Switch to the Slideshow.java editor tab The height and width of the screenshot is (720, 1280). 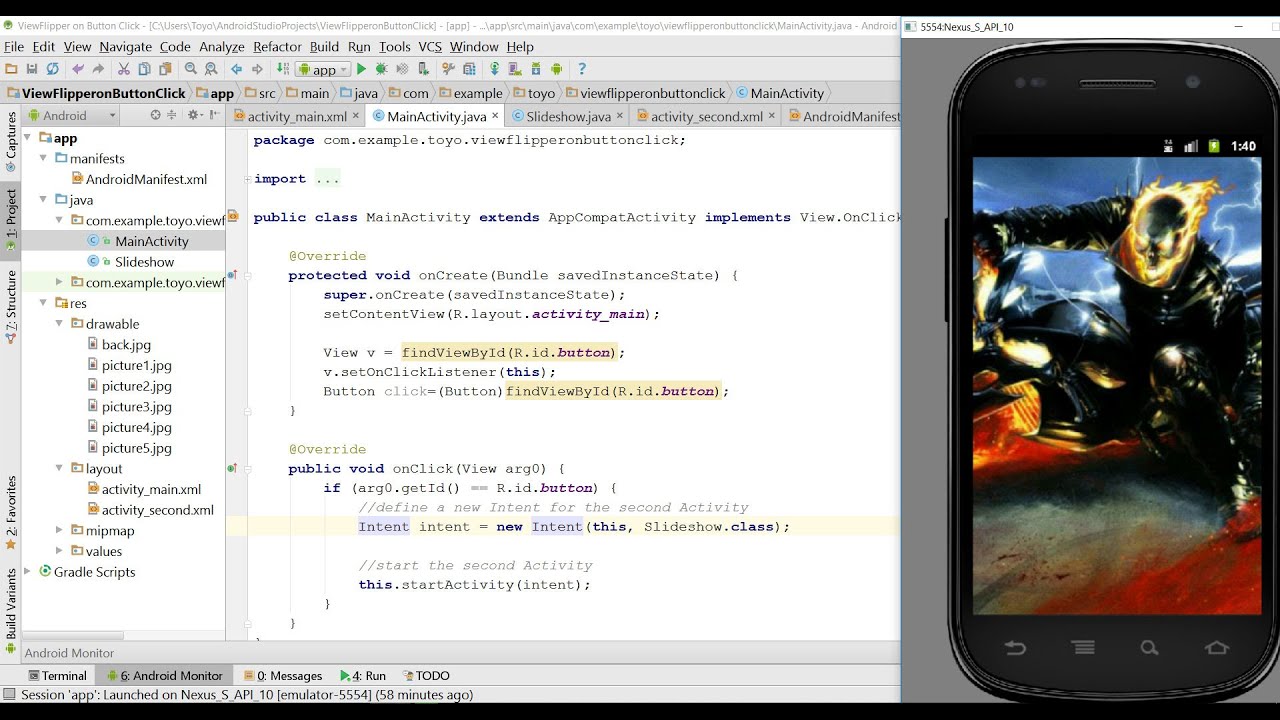[568, 116]
